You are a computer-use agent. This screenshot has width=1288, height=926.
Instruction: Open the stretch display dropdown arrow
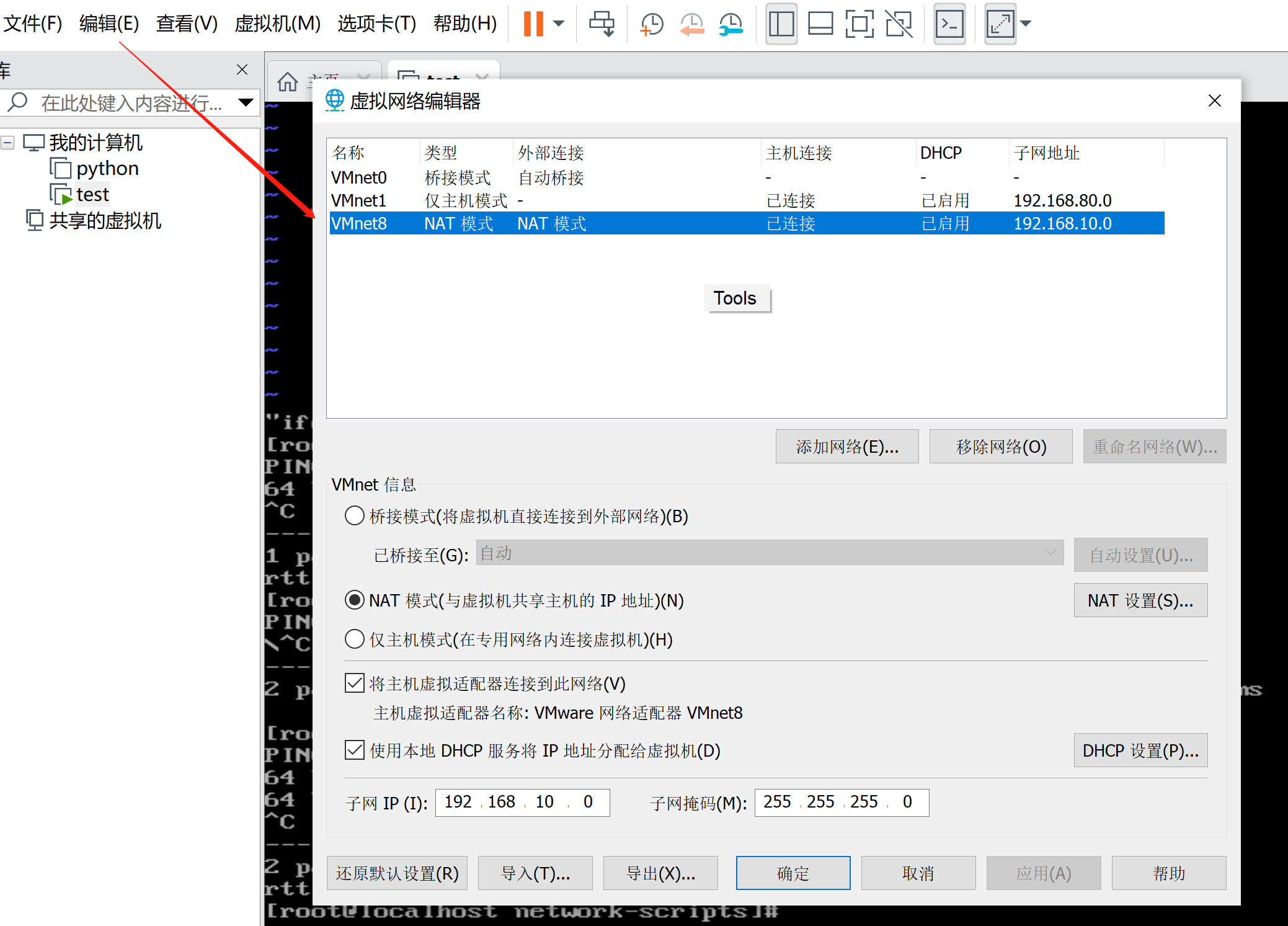1026,24
